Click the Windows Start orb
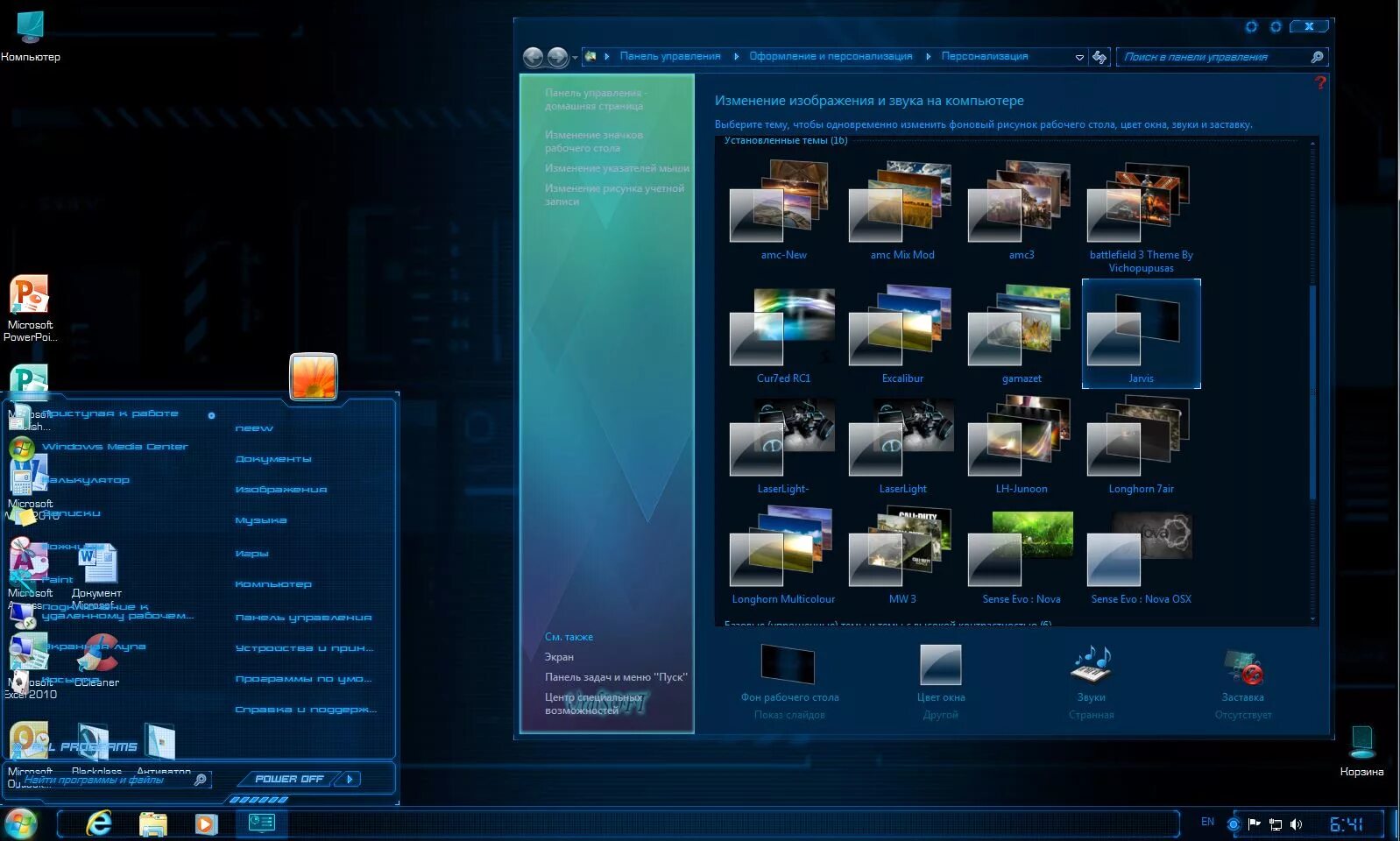 21,823
